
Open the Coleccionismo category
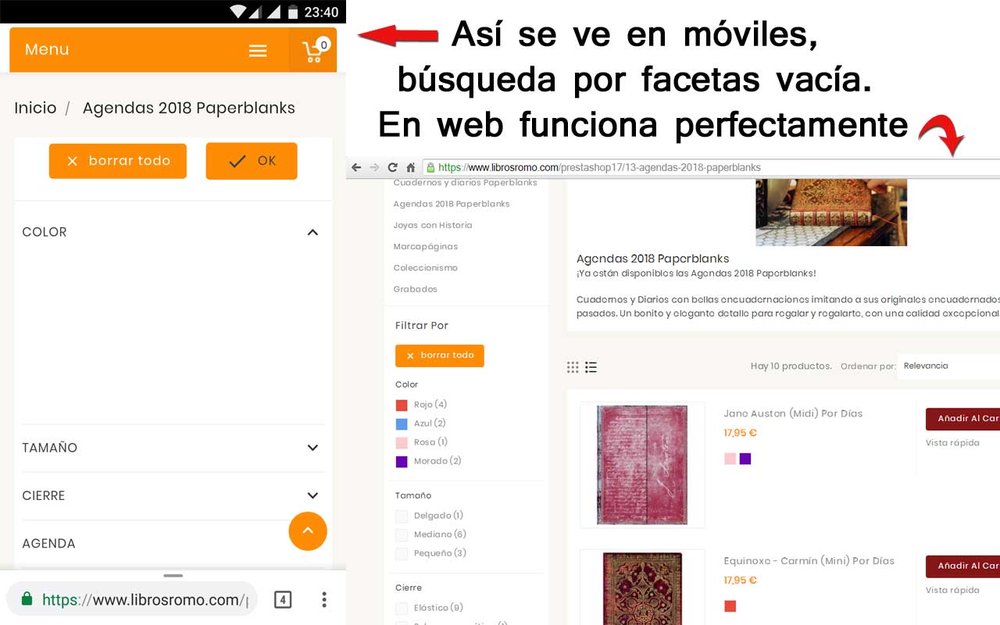point(424,267)
